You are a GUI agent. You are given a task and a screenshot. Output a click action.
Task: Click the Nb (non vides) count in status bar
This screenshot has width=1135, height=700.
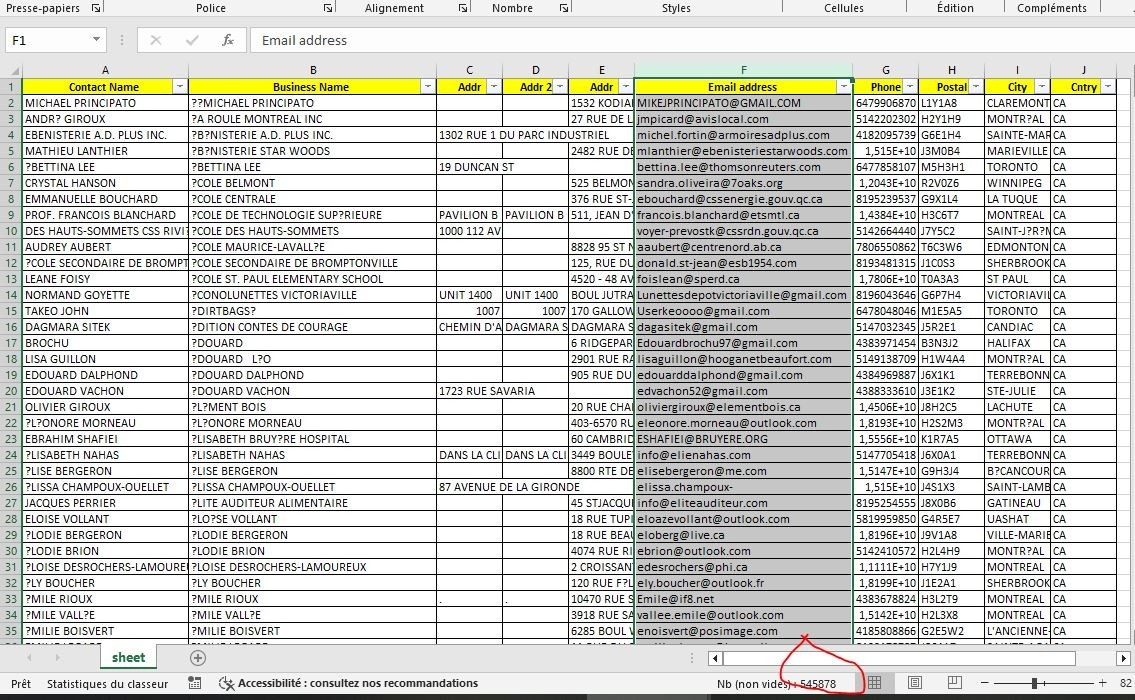click(776, 683)
